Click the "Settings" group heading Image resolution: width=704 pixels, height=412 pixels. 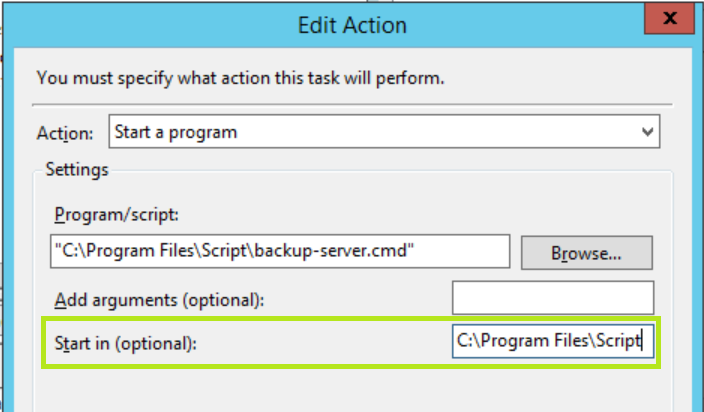[77, 170]
